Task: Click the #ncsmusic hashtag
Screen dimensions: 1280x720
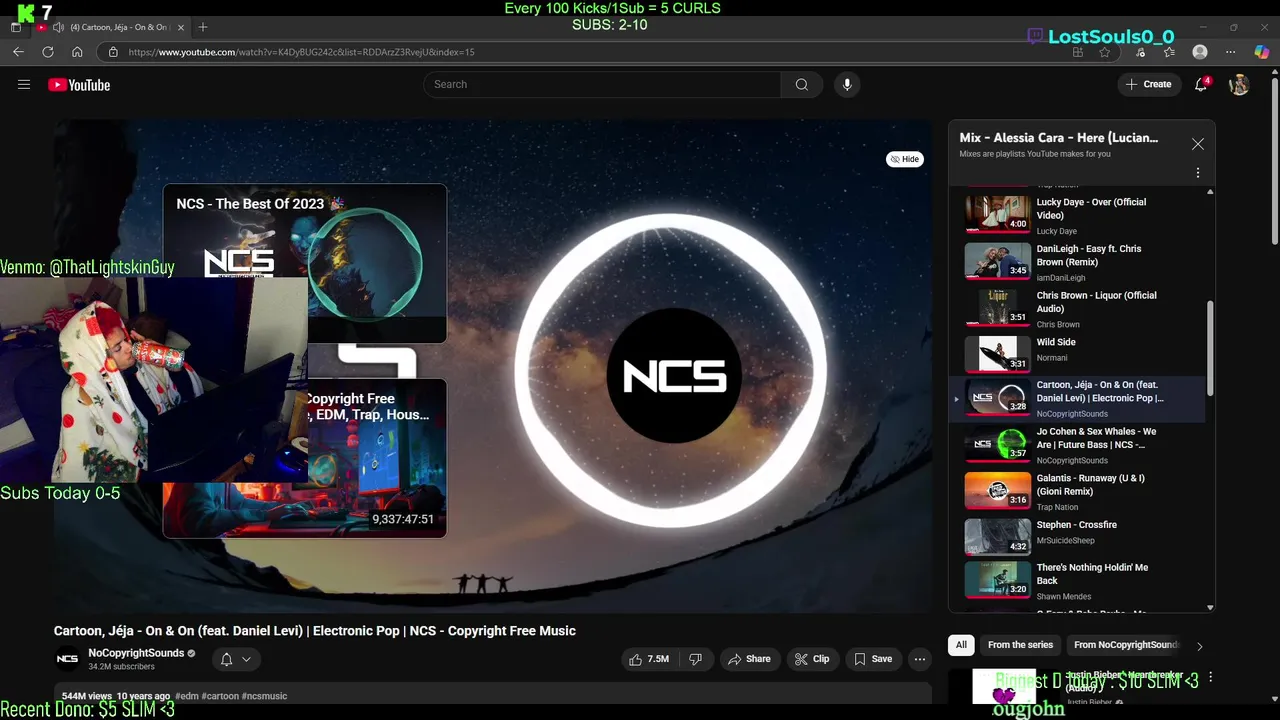Action: tap(264, 696)
